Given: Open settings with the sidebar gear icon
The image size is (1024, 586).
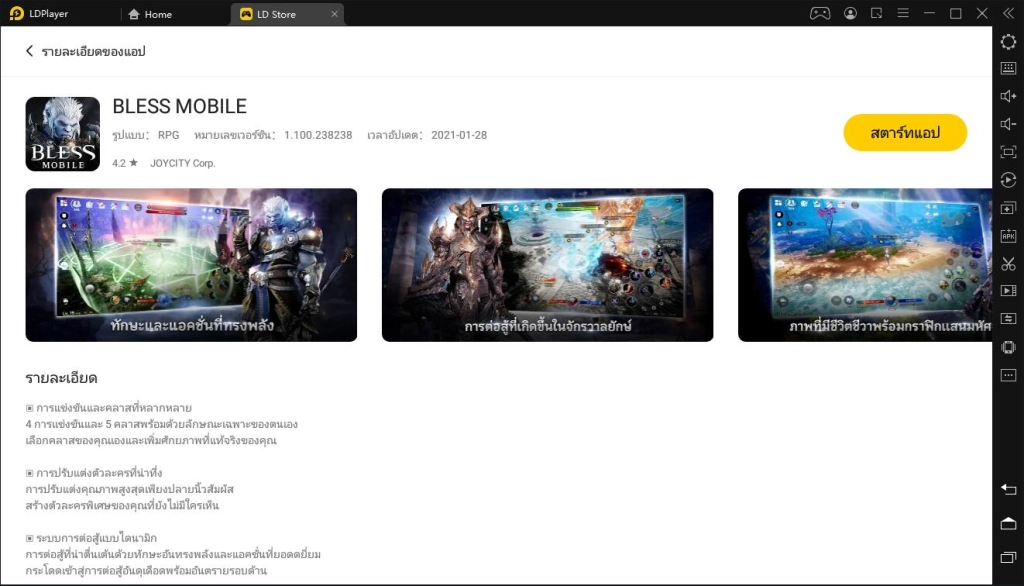Looking at the screenshot, I should pos(1008,42).
